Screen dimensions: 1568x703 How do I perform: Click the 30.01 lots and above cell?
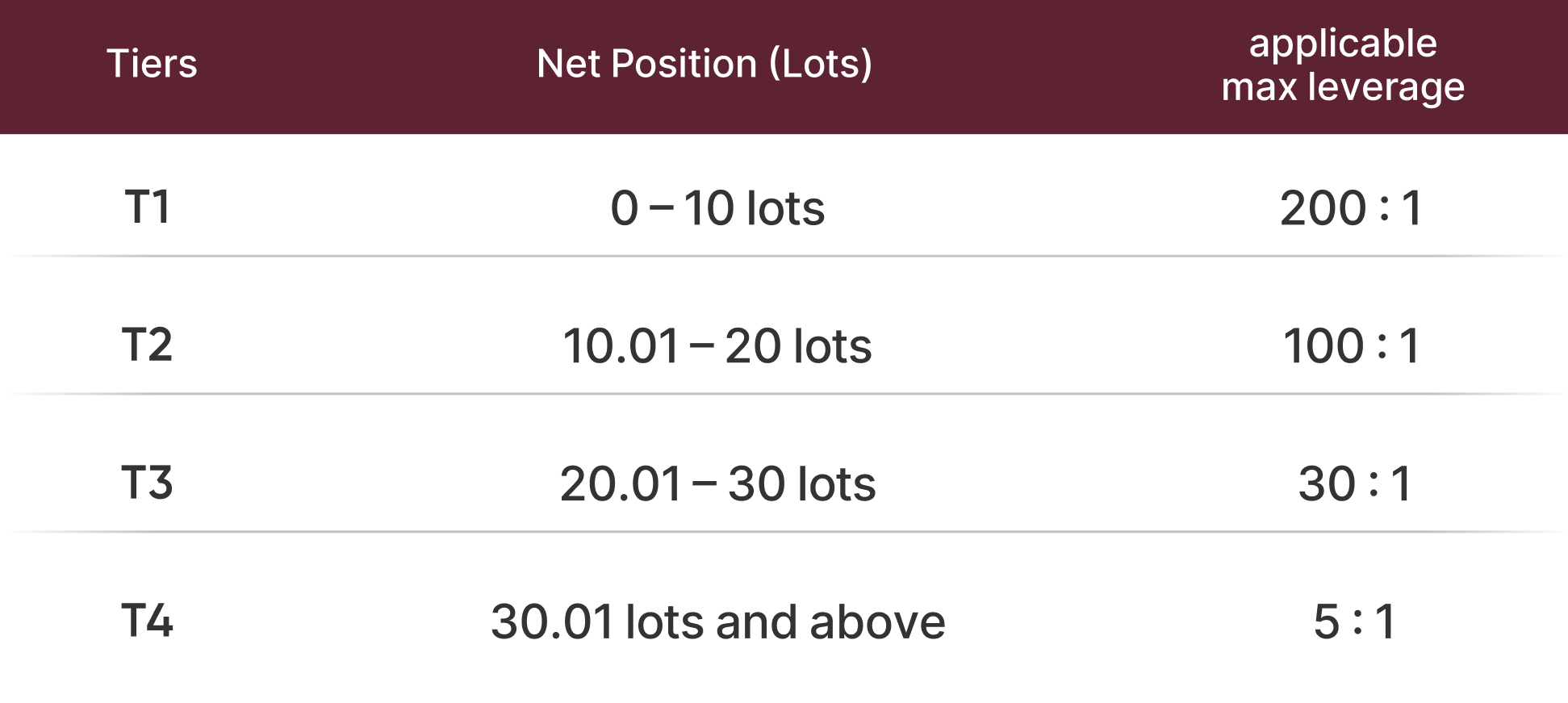[717, 622]
